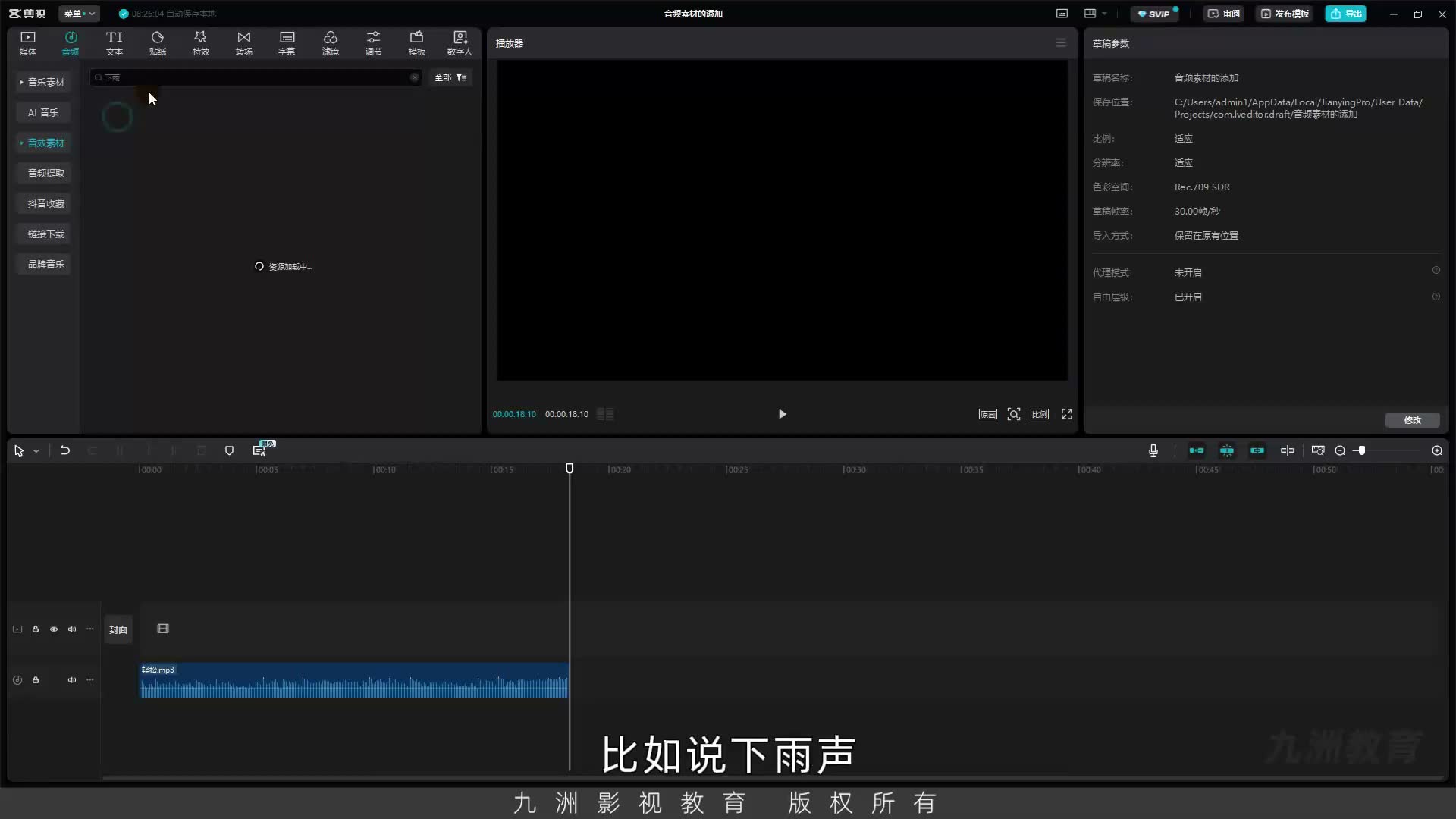Image resolution: width=1456 pixels, height=819 pixels.
Task: Open the 菜单 menu dropdown
Action: tap(79, 14)
